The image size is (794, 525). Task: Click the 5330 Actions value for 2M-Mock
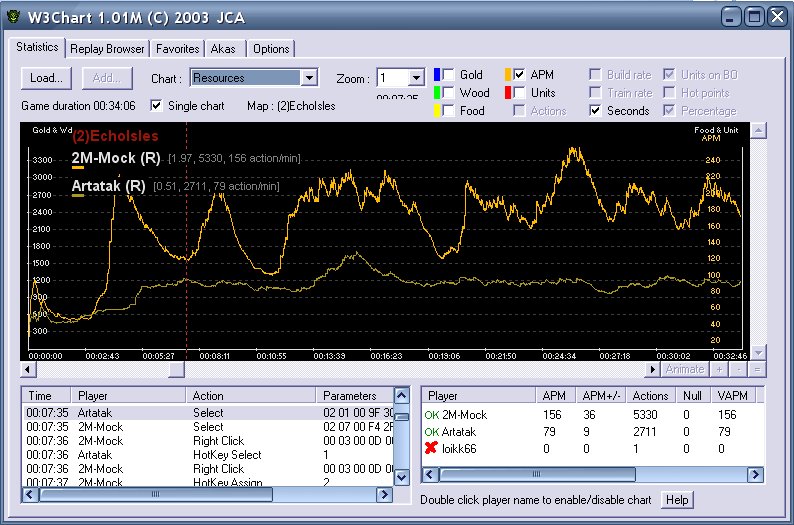pyautogui.click(x=645, y=415)
